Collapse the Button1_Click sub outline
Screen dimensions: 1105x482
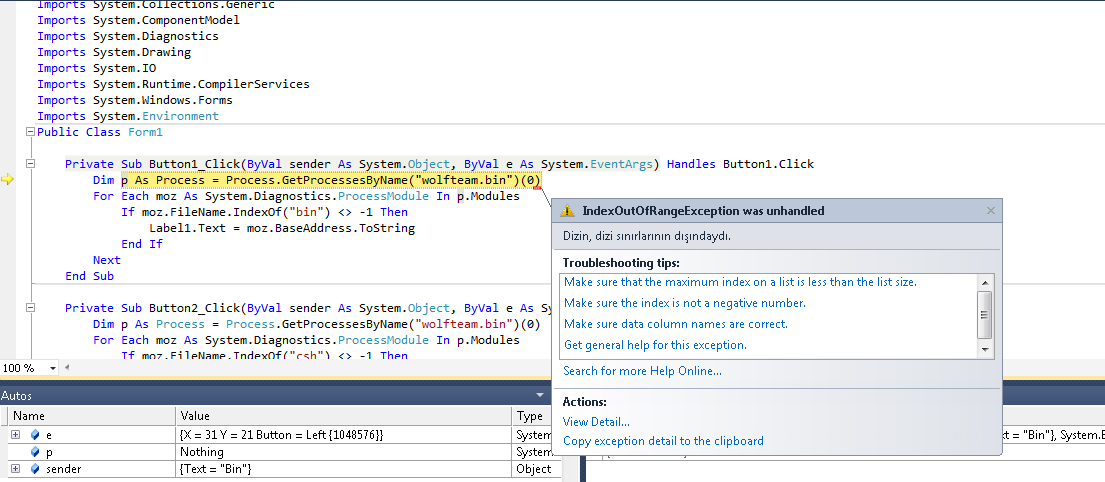[x=30, y=163]
